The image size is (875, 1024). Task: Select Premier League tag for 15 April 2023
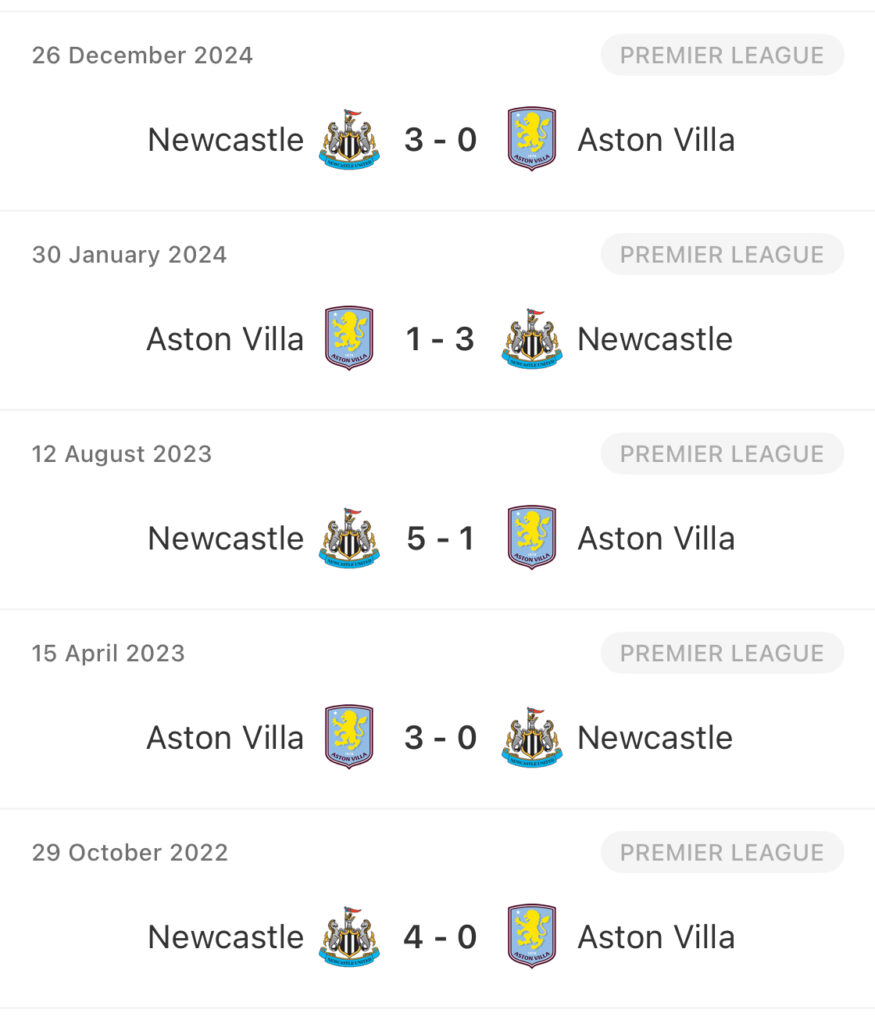(722, 652)
